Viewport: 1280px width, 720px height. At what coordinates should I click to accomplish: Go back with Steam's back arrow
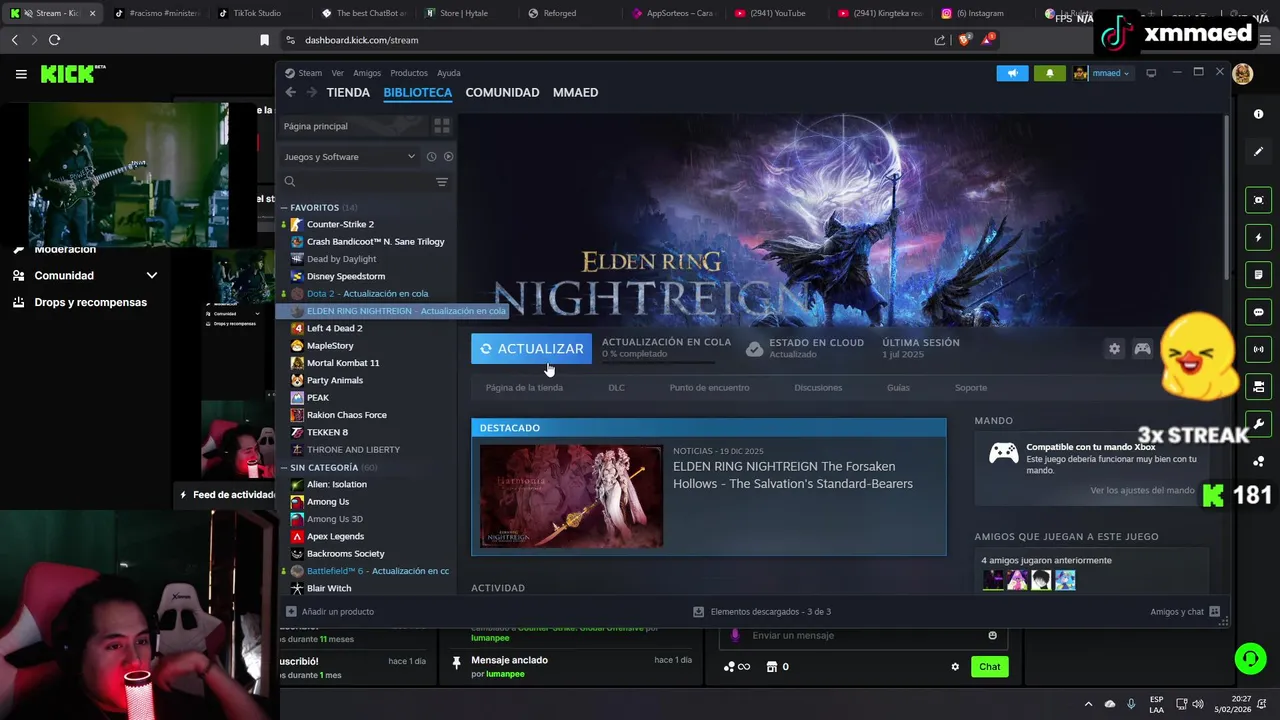point(291,92)
